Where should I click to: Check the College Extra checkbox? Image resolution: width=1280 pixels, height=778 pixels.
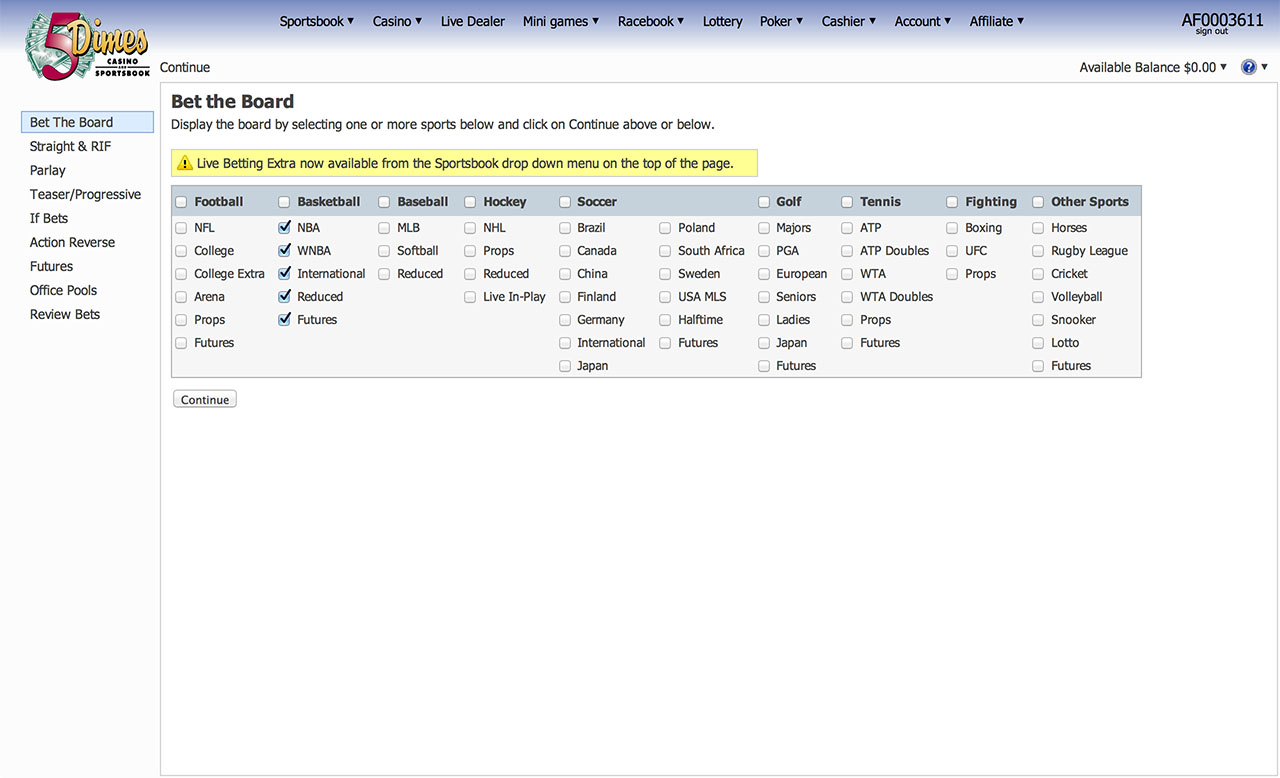click(181, 274)
